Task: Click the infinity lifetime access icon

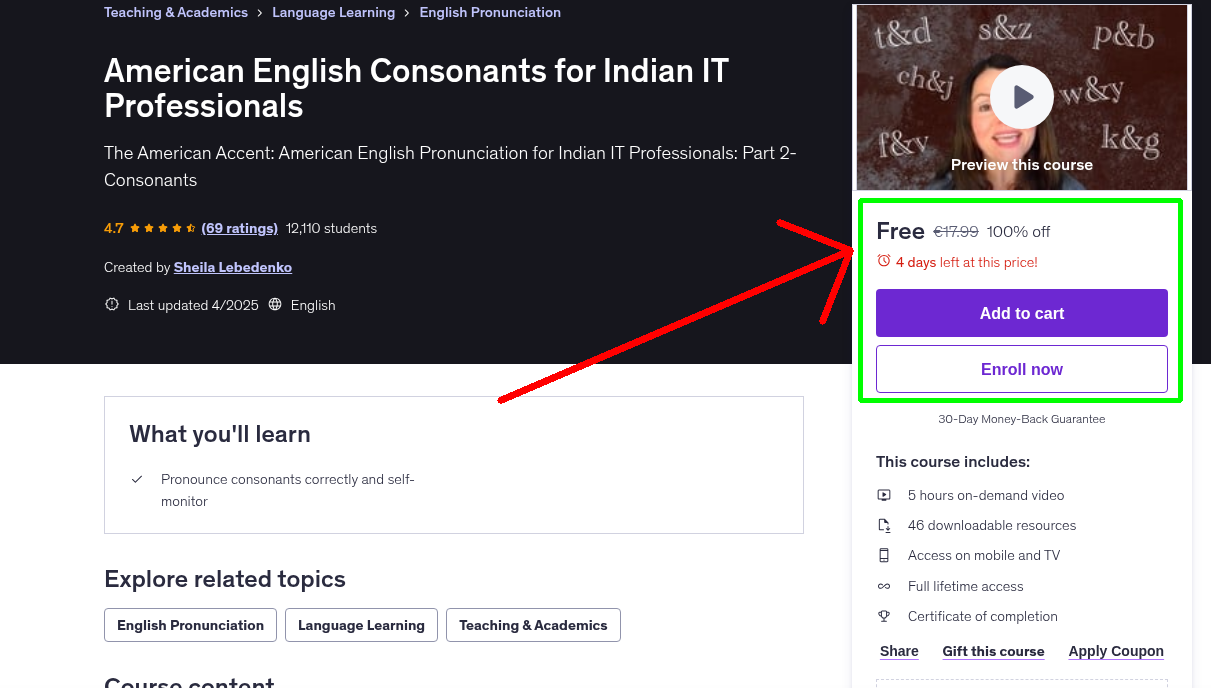Action: (884, 586)
